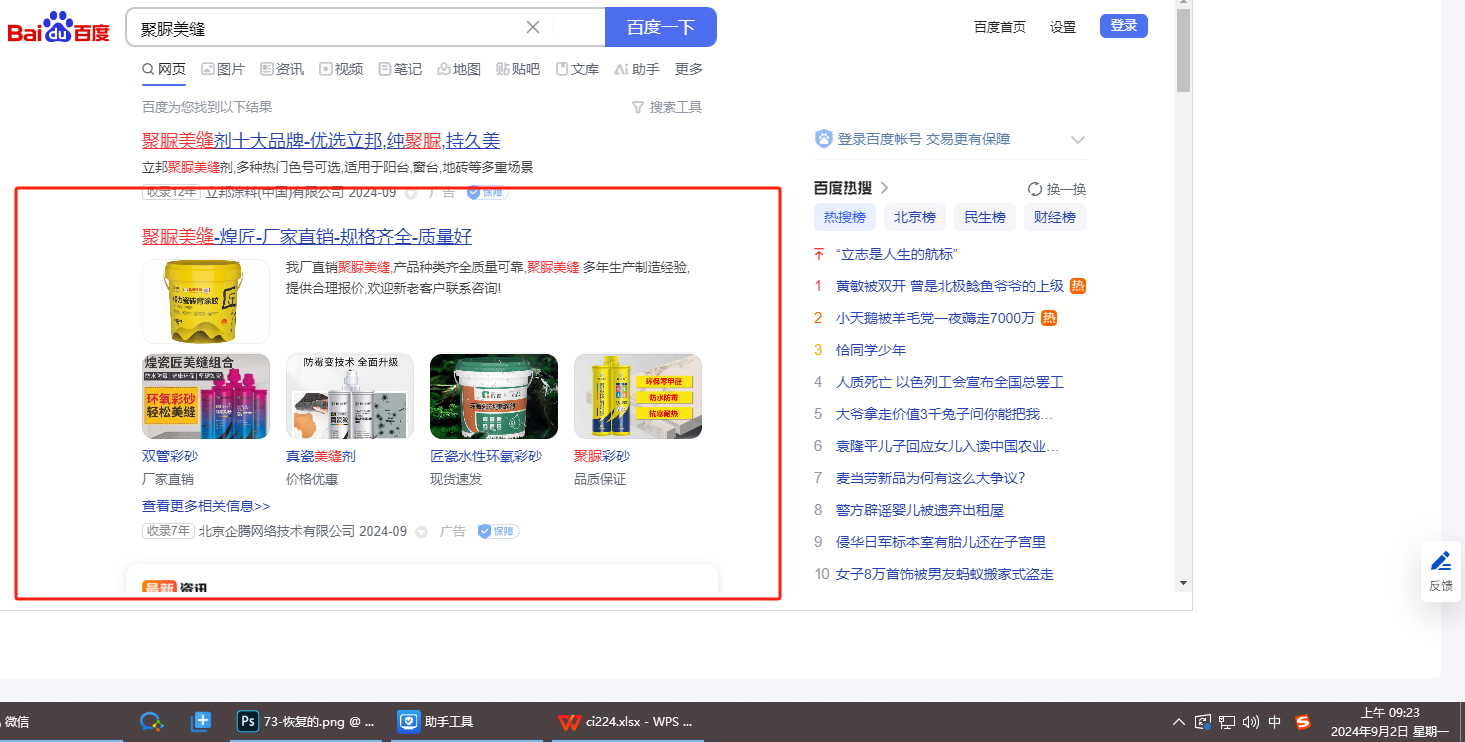Switch to the 笔记 tab
1465x742 pixels.
(x=400, y=69)
